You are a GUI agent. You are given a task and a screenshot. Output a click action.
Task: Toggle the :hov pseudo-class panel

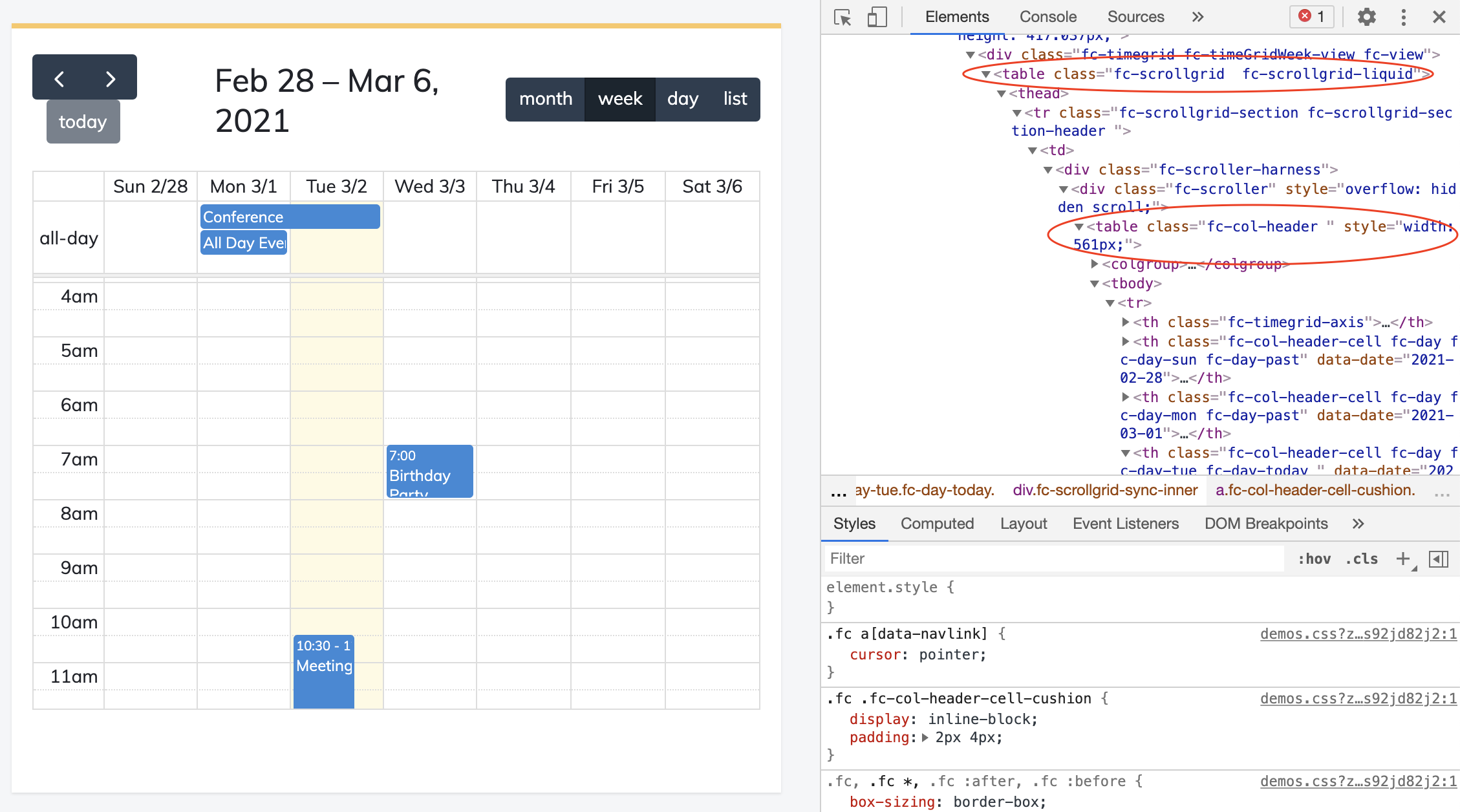[1315, 559]
